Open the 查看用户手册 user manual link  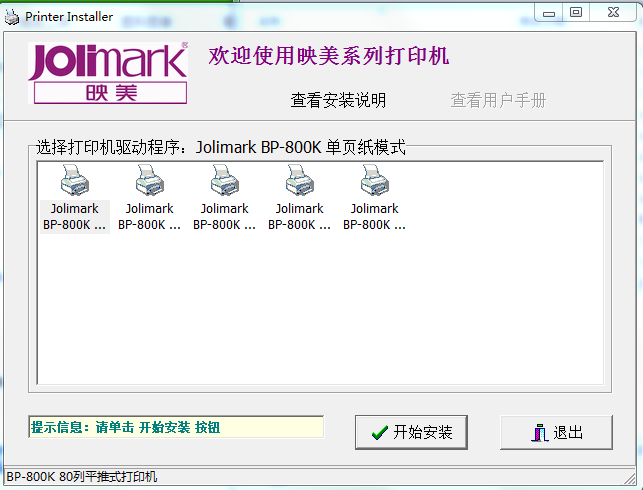498,100
